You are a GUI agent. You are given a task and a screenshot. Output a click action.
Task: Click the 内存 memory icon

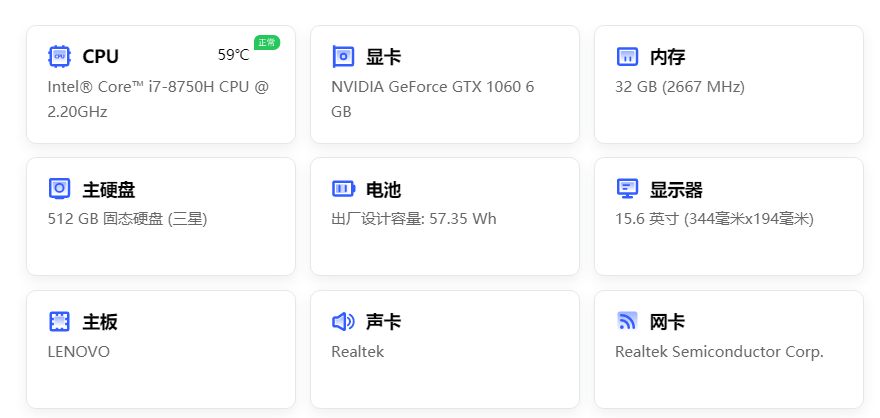tap(627, 57)
